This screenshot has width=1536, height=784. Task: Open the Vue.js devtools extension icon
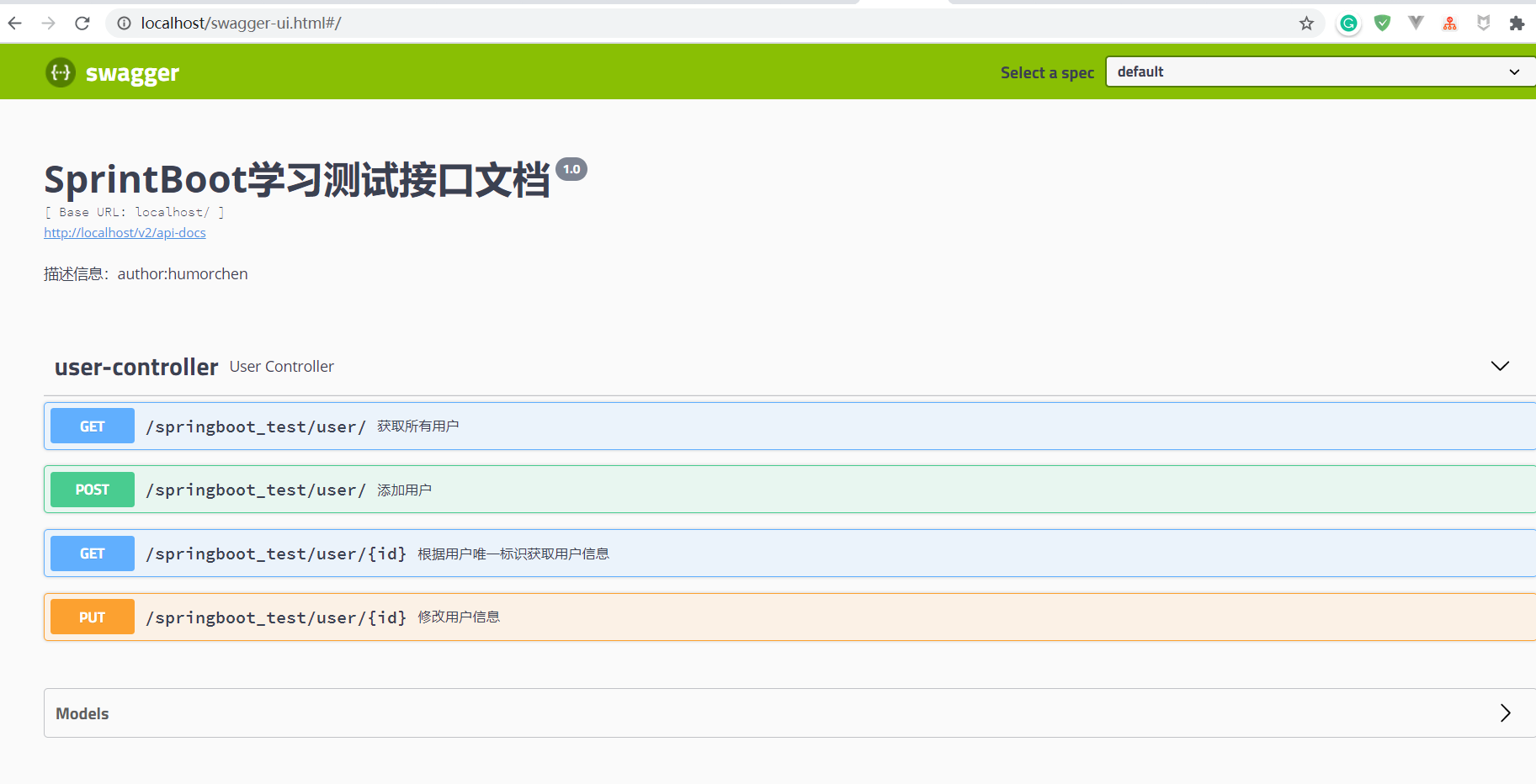point(1416,23)
